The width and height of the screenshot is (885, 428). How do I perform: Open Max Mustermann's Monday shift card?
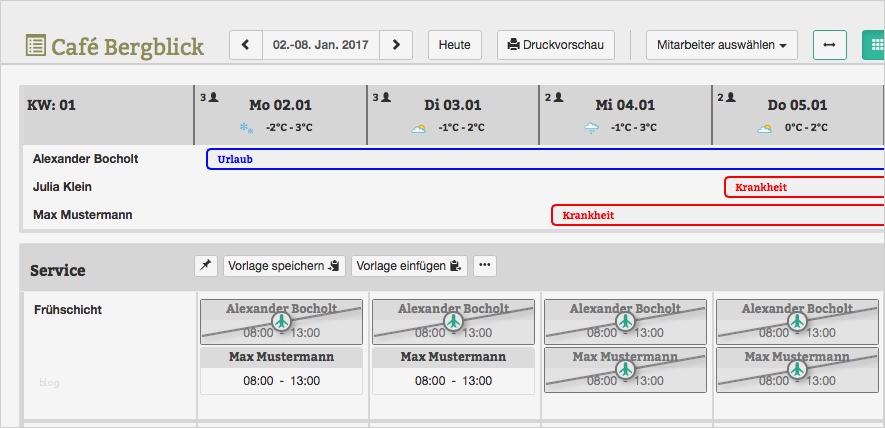pos(282,370)
